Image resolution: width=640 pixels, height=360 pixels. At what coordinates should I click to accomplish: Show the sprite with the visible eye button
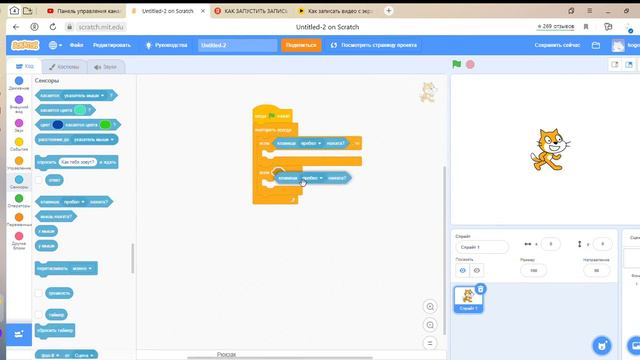[x=462, y=270]
